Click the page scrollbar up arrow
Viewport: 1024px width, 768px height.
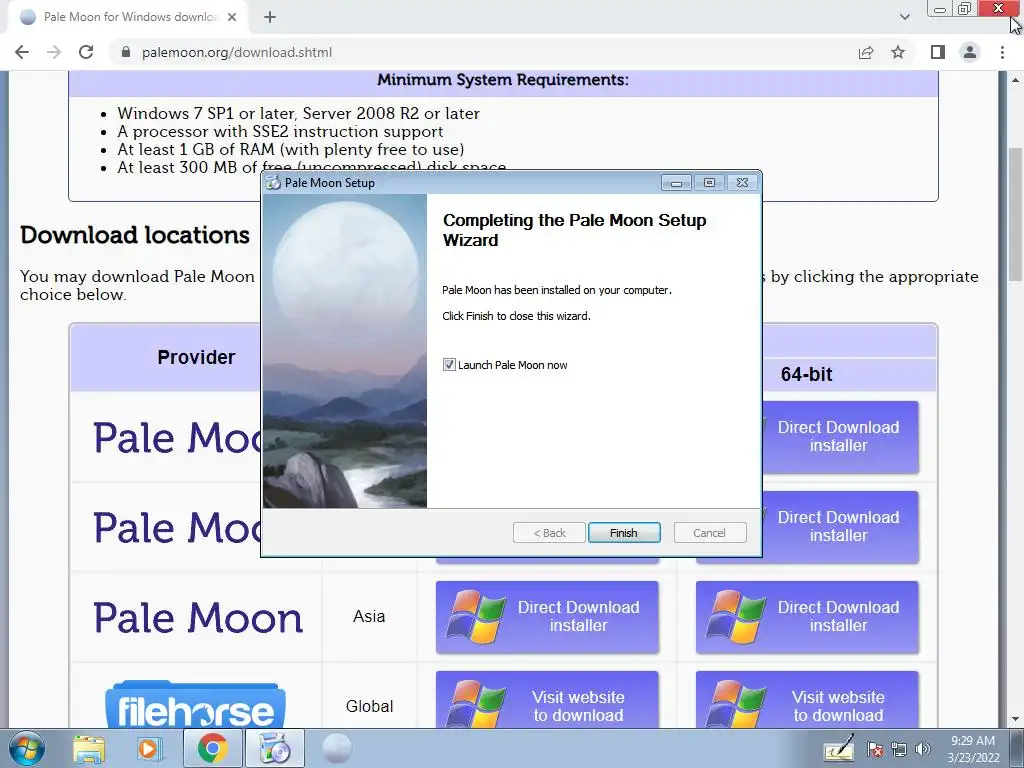1016,80
